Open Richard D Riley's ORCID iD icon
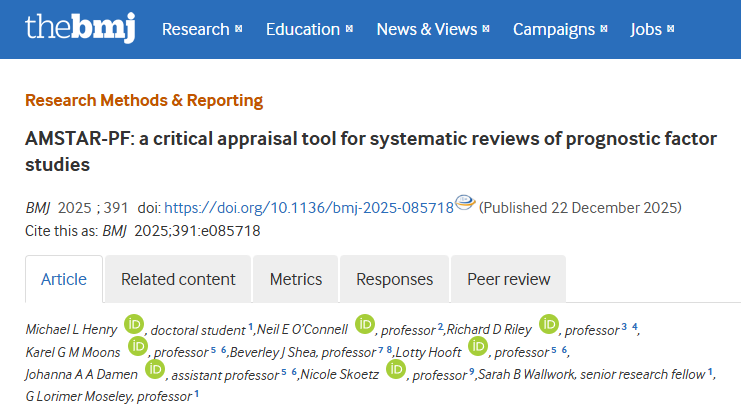This screenshot has width=741, height=411. pos(549,324)
